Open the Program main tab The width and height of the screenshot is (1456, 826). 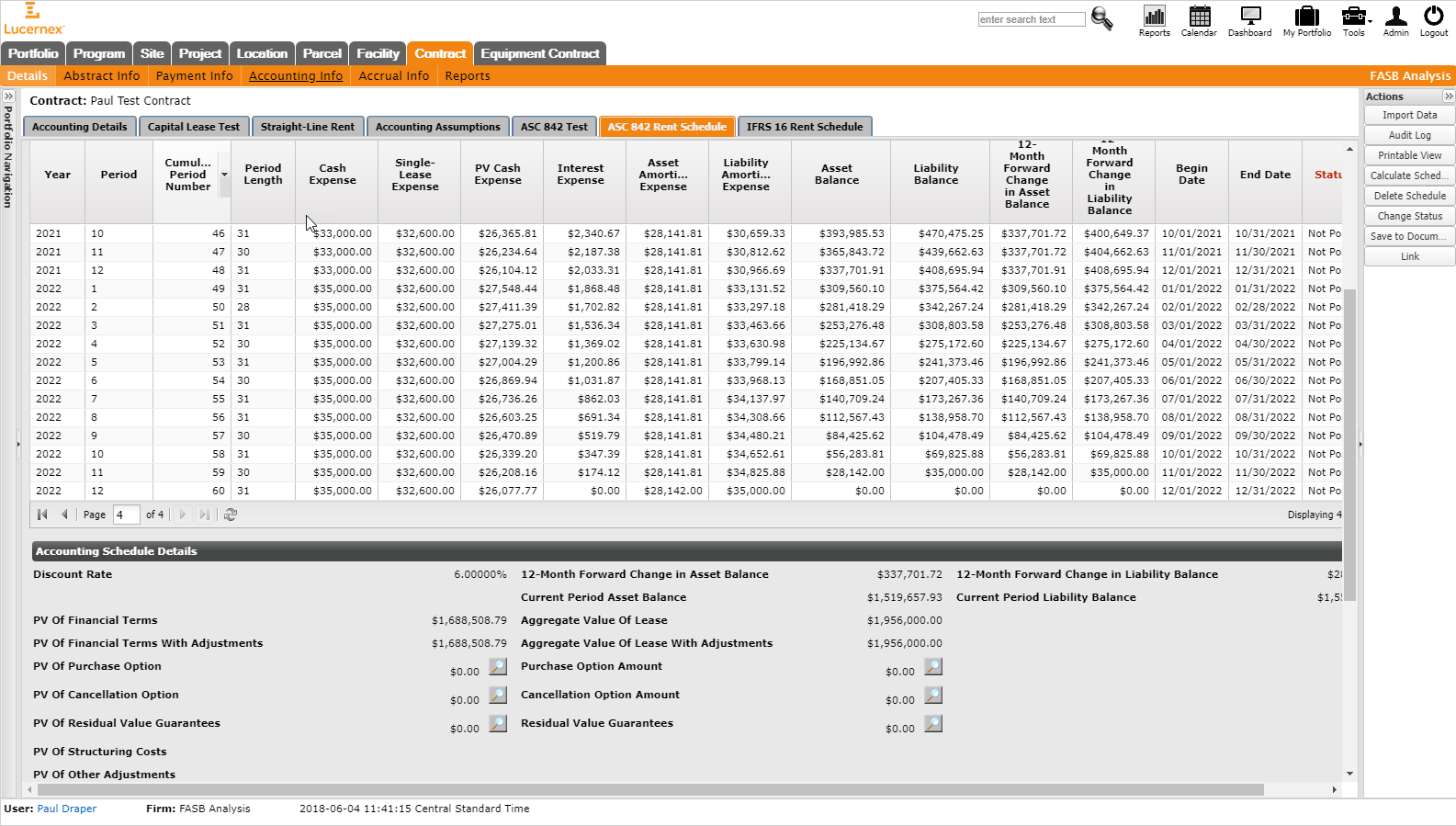click(x=99, y=53)
